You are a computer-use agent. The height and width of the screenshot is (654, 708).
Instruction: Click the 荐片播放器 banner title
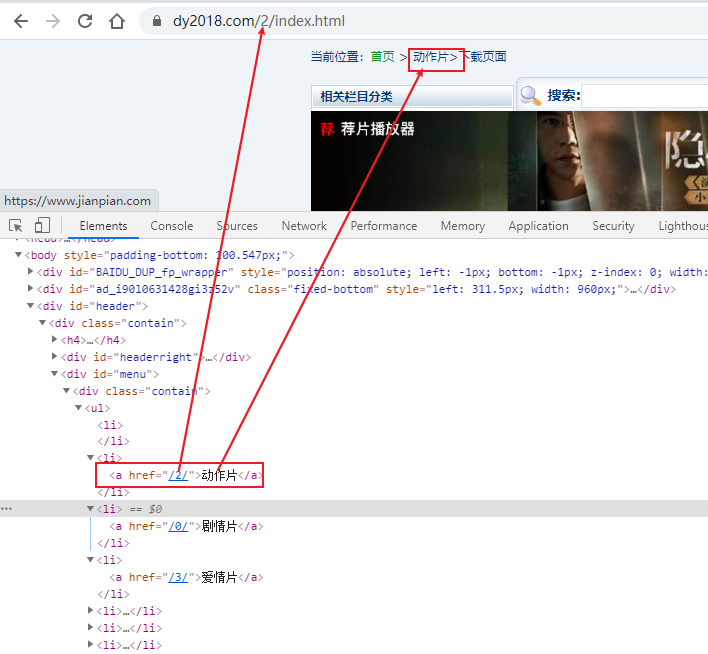[x=377, y=129]
